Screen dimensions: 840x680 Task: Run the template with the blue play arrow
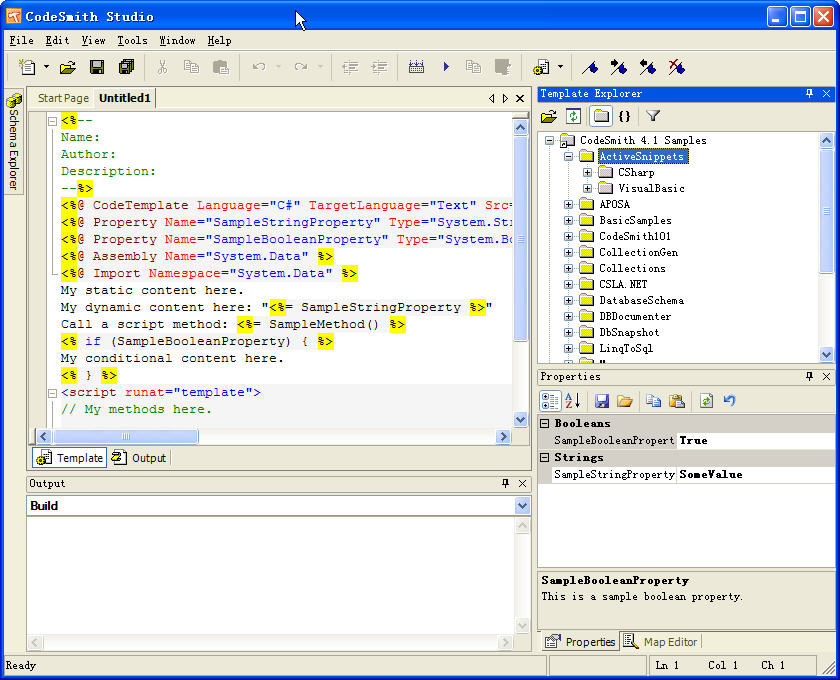coord(446,67)
